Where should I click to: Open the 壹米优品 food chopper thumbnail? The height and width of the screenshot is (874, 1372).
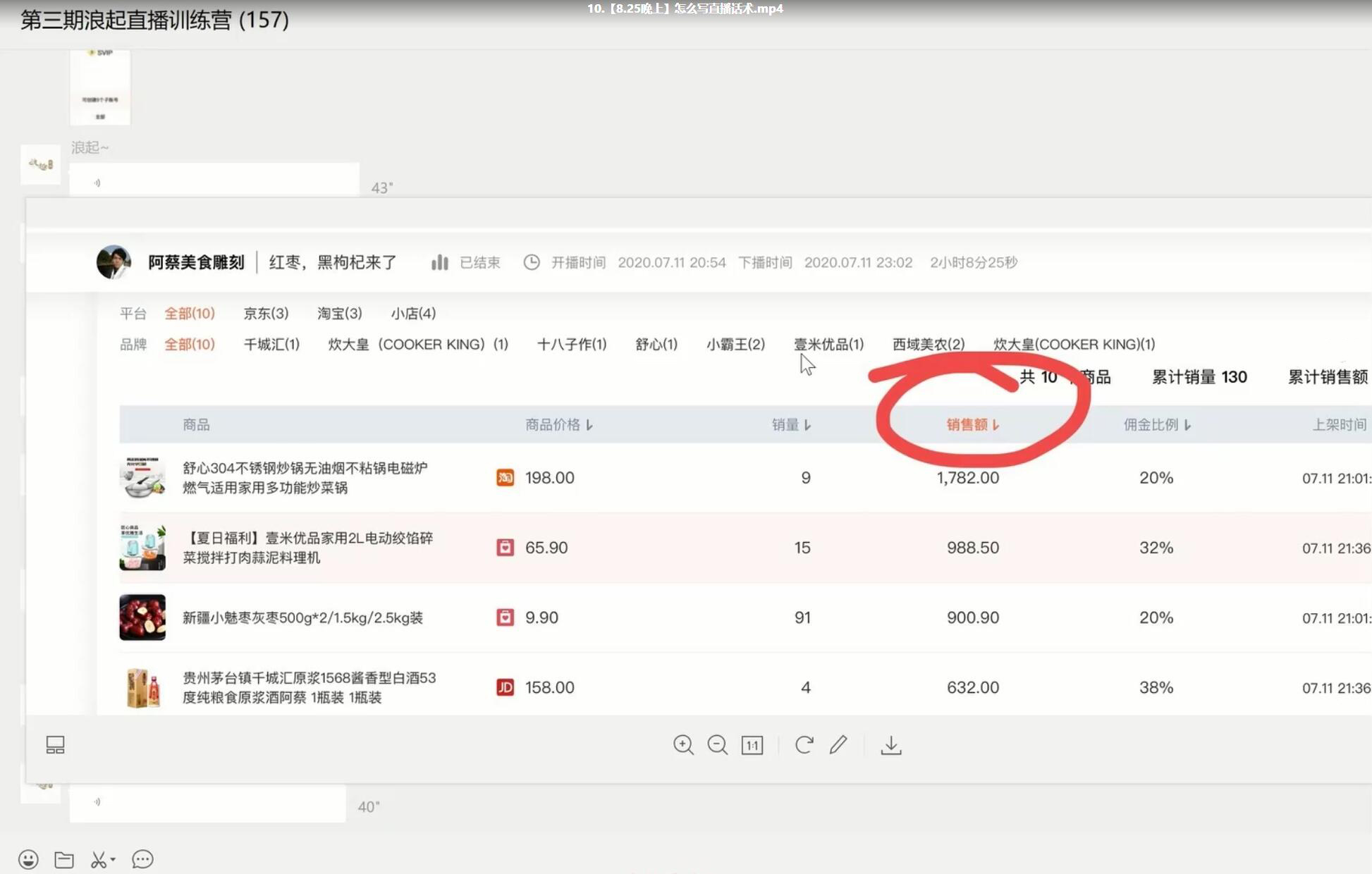142,548
